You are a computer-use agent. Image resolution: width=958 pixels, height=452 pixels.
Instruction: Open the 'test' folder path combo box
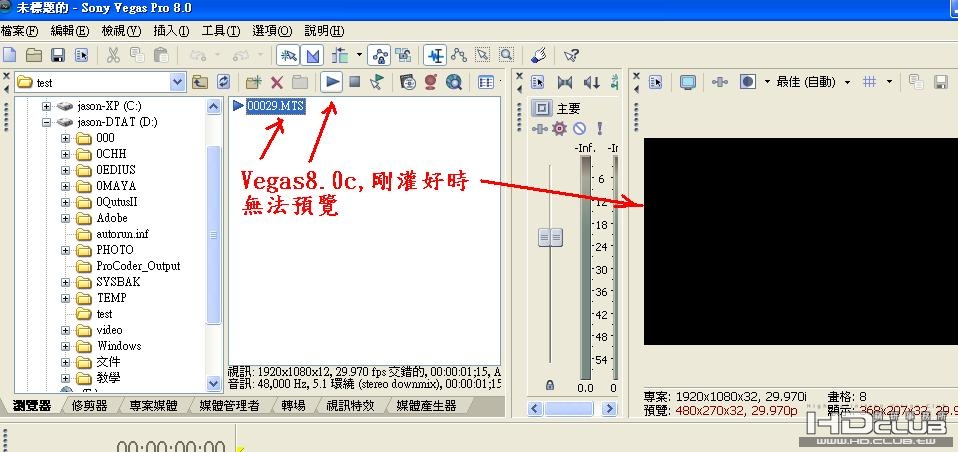(x=100, y=82)
